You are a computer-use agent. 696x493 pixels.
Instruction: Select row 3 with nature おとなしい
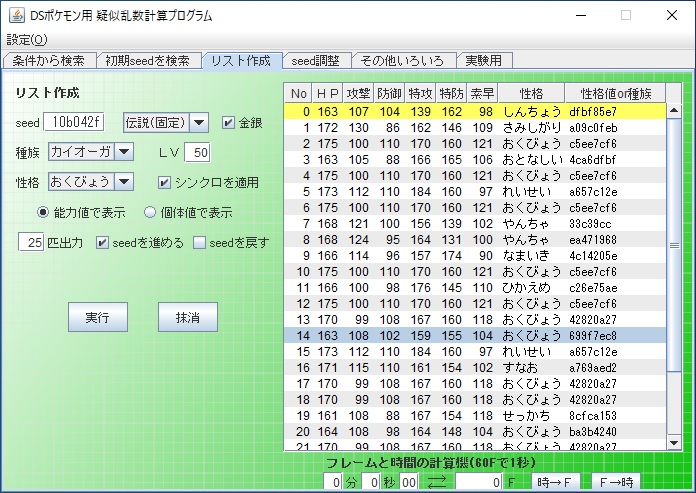pyautogui.click(x=475, y=160)
